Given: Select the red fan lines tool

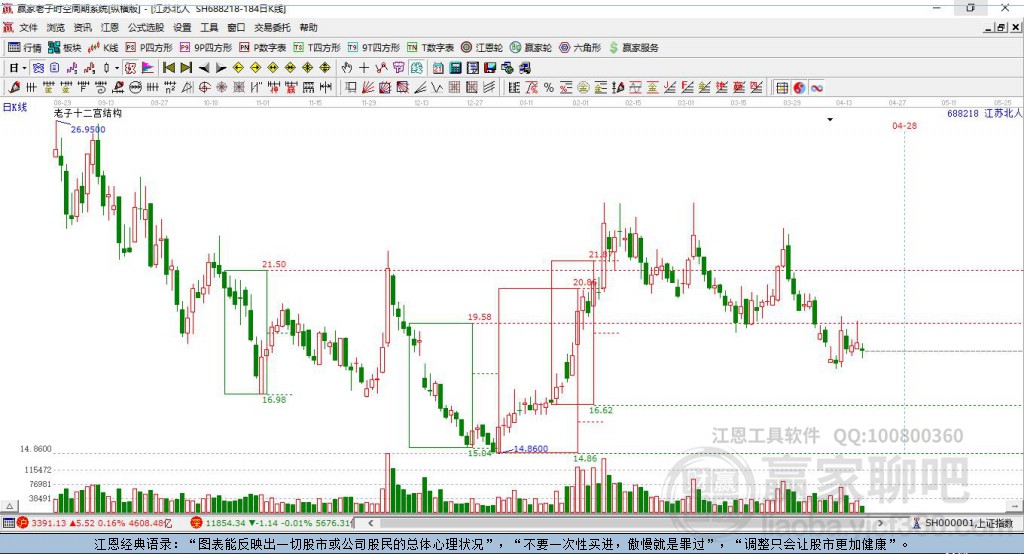Looking at the screenshot, I should pyautogui.click(x=368, y=88).
